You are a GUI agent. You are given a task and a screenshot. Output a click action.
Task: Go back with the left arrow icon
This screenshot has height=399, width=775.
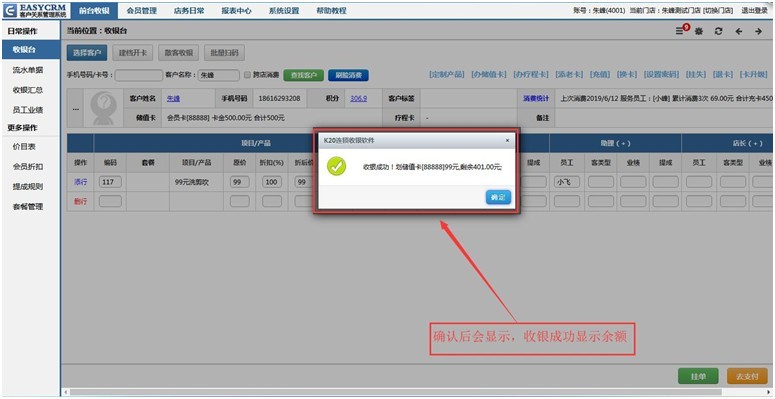[739, 31]
